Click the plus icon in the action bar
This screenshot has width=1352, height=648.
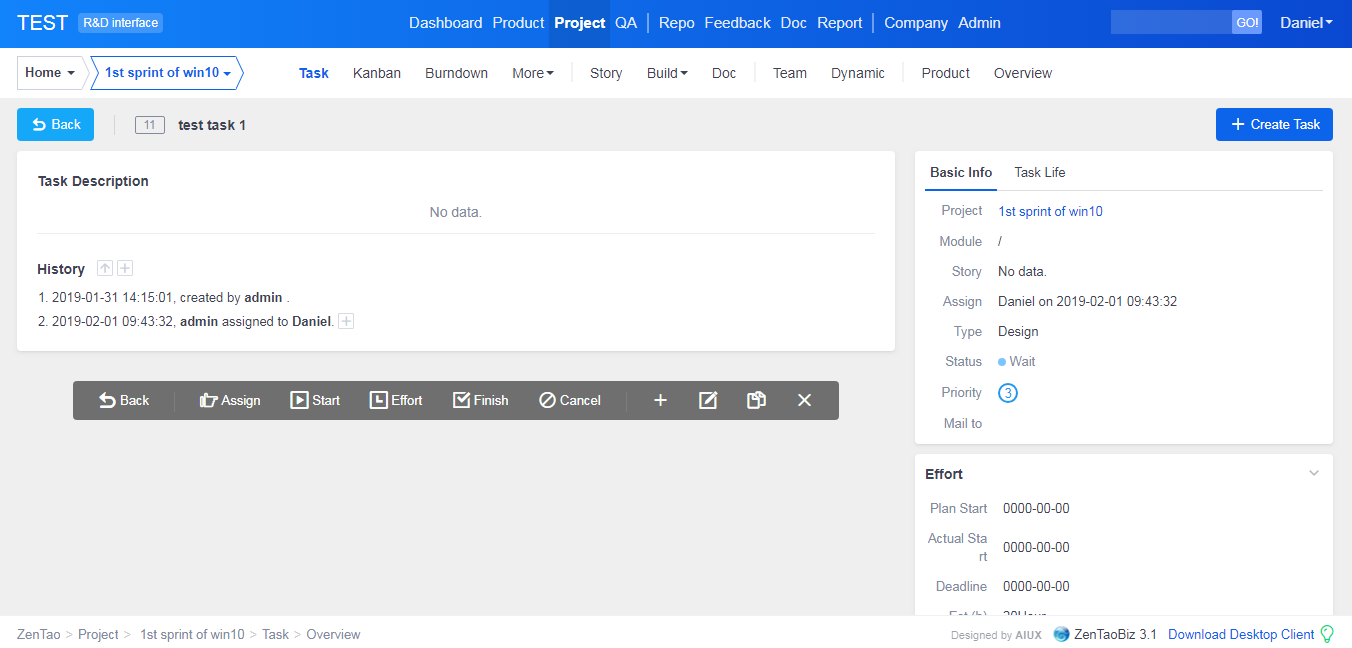(660, 400)
